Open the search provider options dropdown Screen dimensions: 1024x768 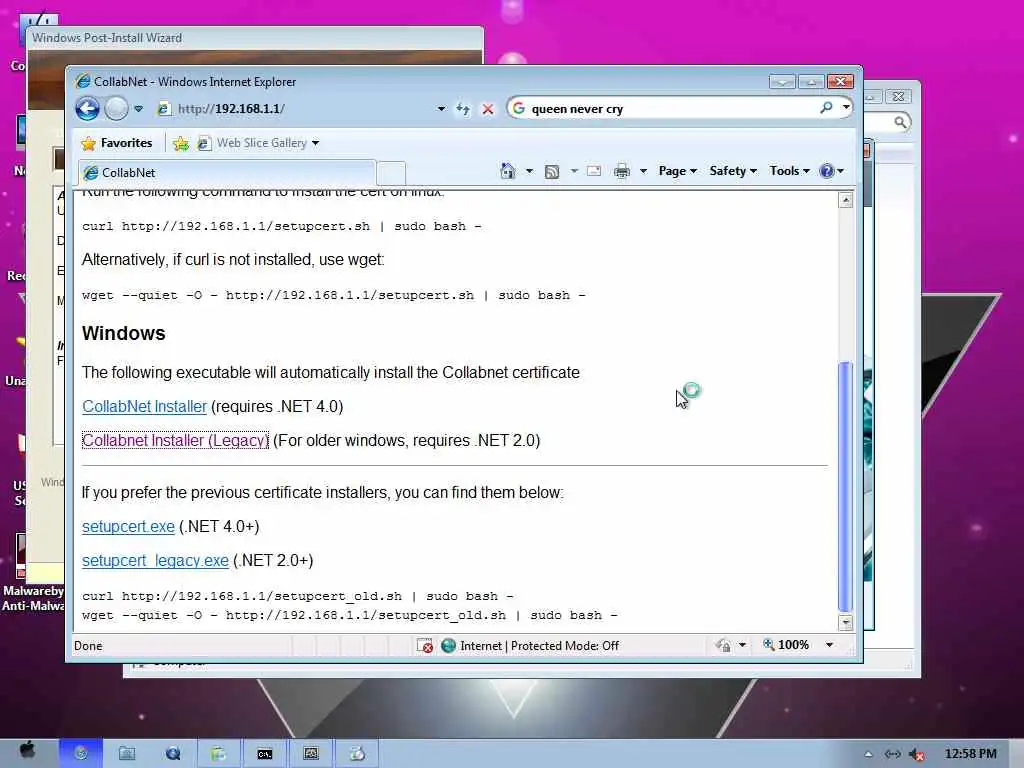[846, 108]
